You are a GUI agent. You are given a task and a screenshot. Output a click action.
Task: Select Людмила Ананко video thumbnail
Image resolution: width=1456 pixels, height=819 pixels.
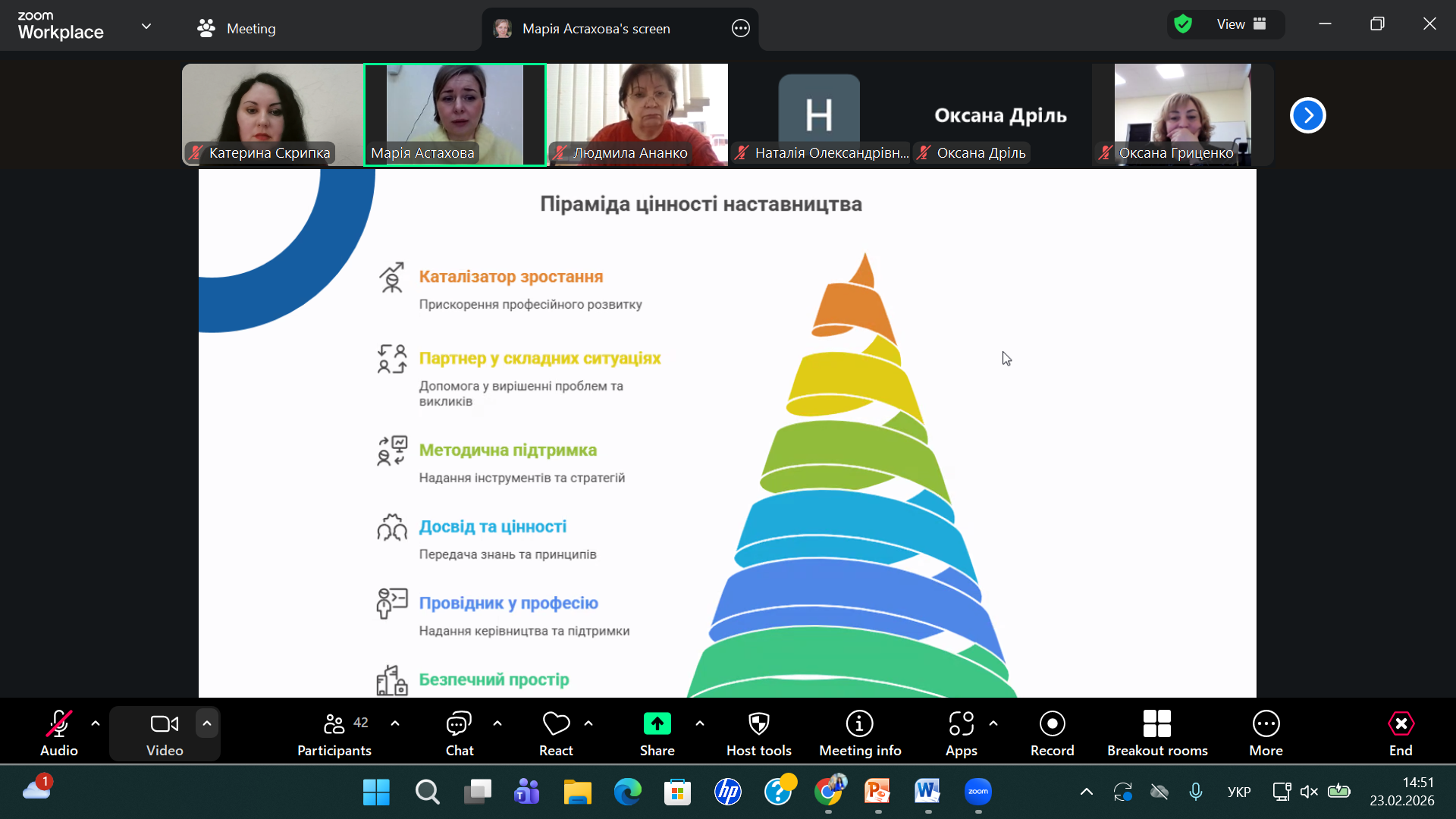[637, 114]
